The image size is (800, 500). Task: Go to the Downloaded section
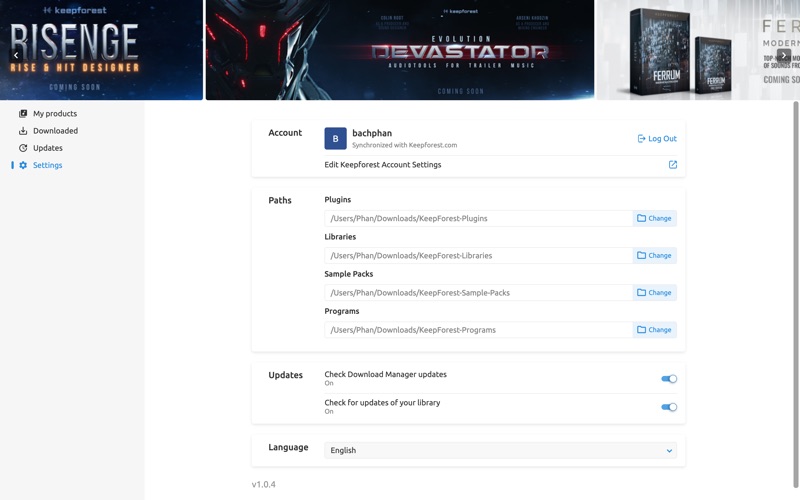55,131
